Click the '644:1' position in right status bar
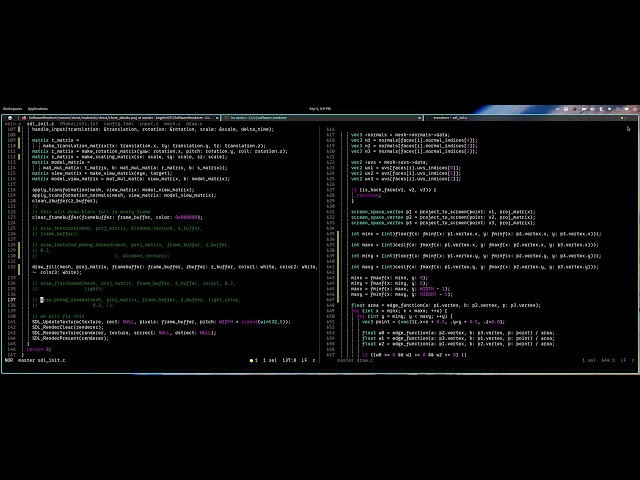 tap(608, 360)
